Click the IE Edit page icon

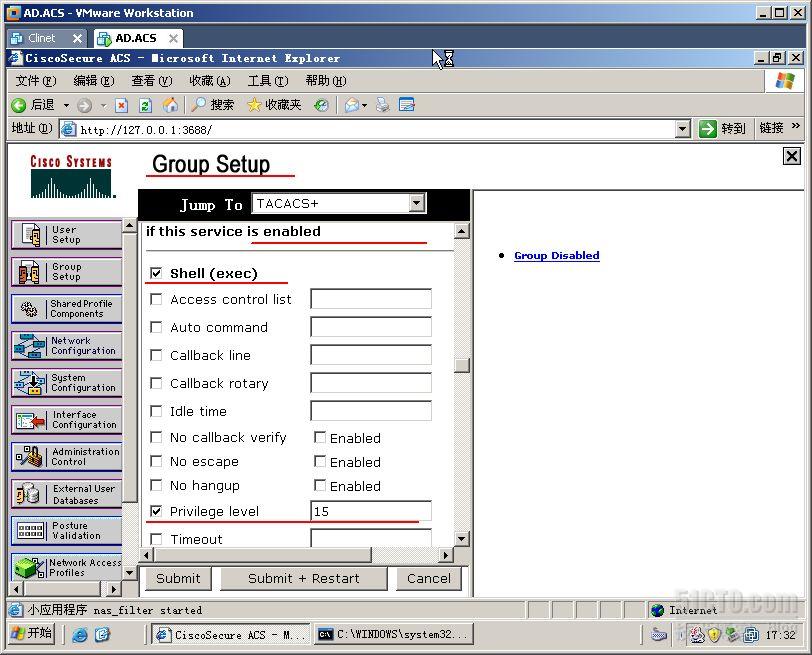pos(407,105)
